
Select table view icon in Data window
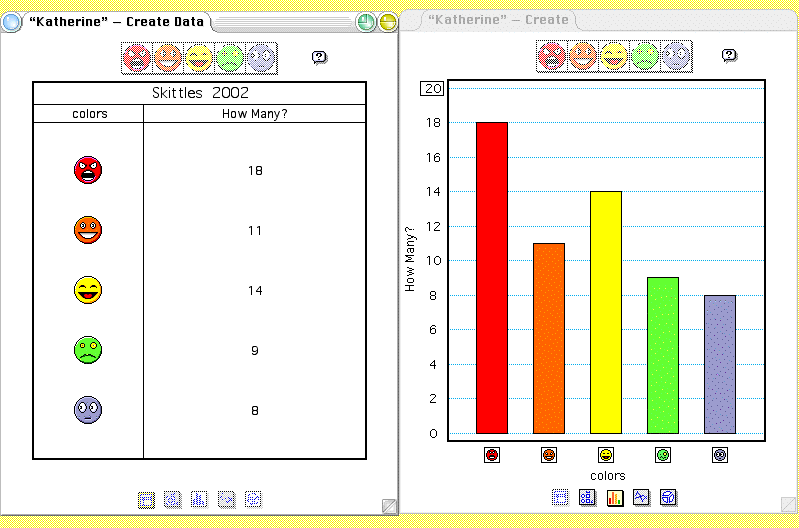[146, 500]
